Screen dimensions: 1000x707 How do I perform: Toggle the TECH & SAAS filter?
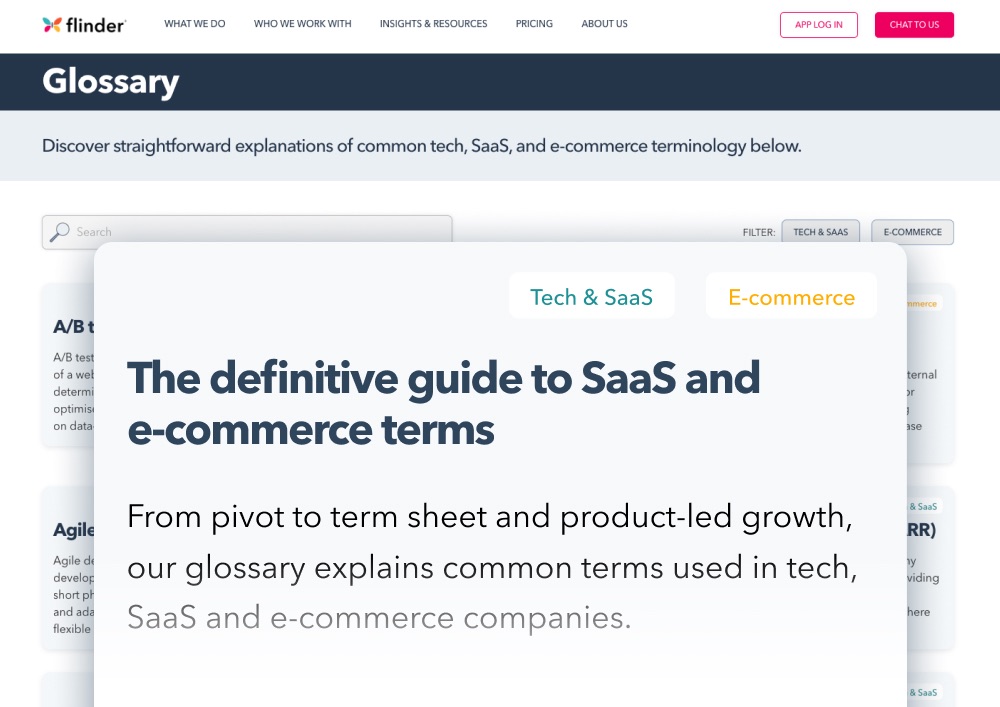coord(820,232)
